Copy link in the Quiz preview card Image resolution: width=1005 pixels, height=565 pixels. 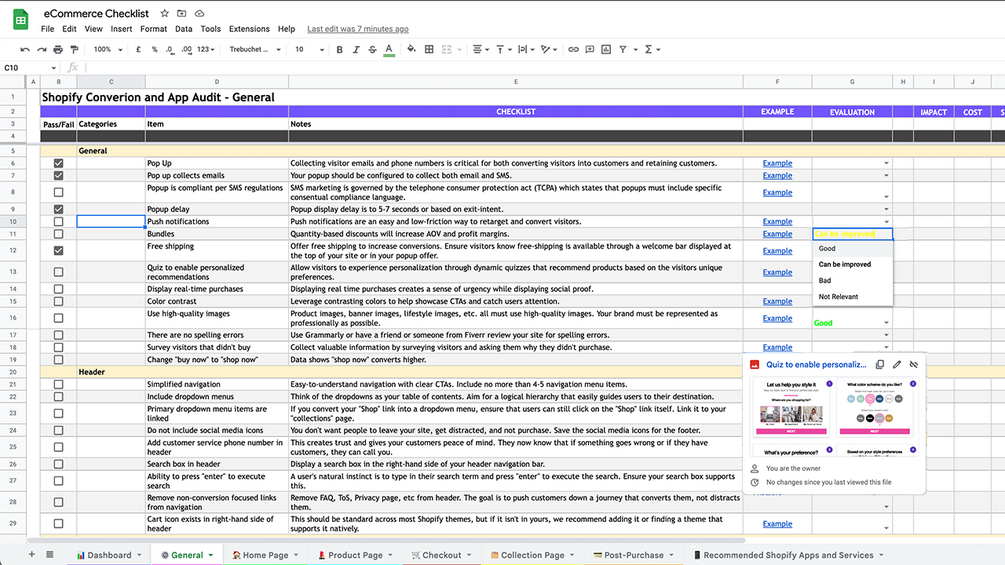[x=880, y=364]
